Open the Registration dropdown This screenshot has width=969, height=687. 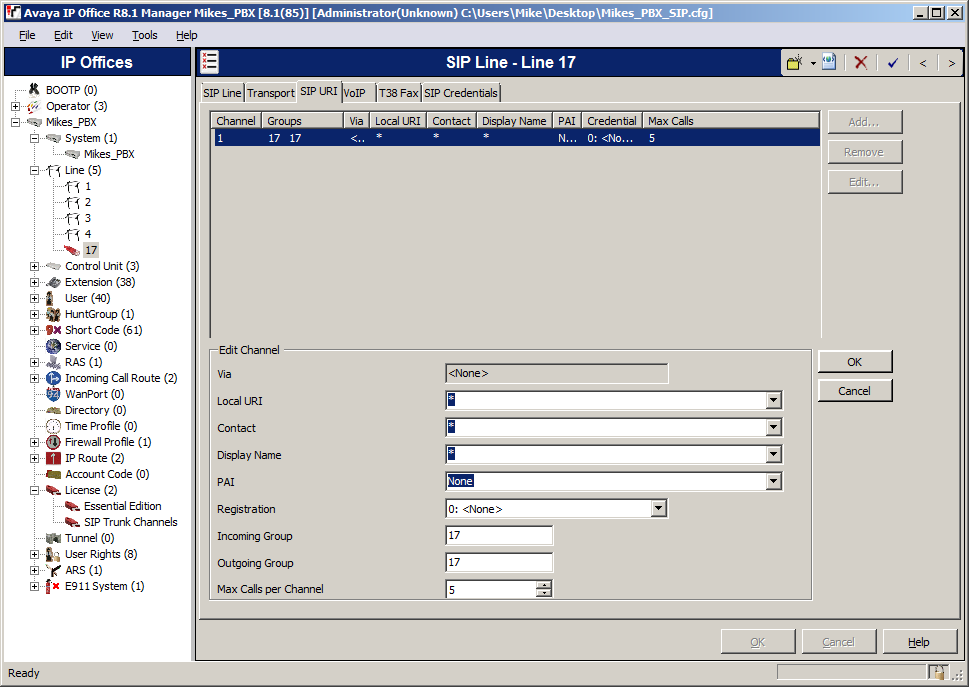click(659, 508)
